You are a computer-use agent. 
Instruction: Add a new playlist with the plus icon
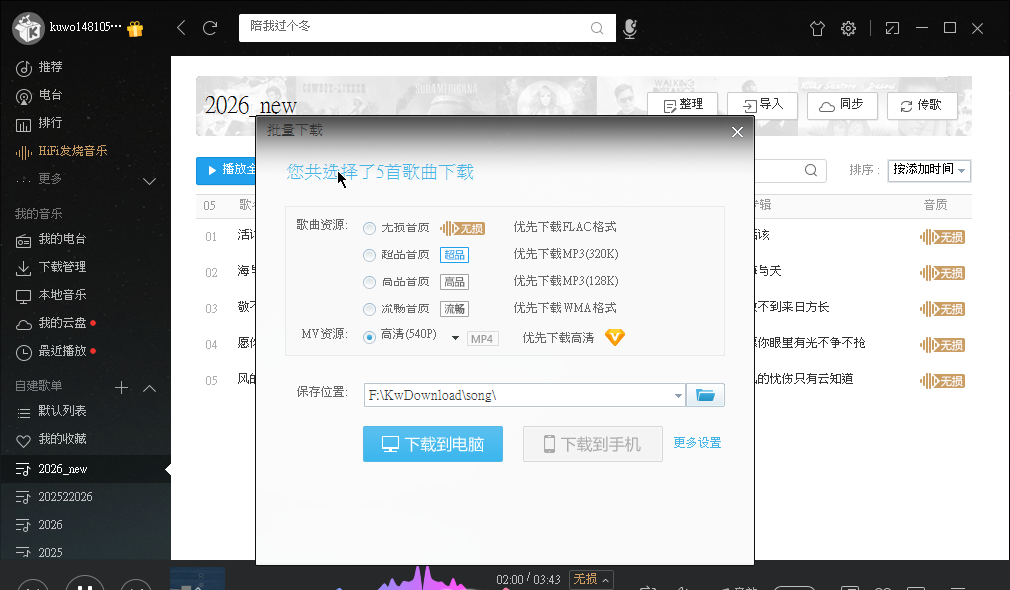pos(121,387)
